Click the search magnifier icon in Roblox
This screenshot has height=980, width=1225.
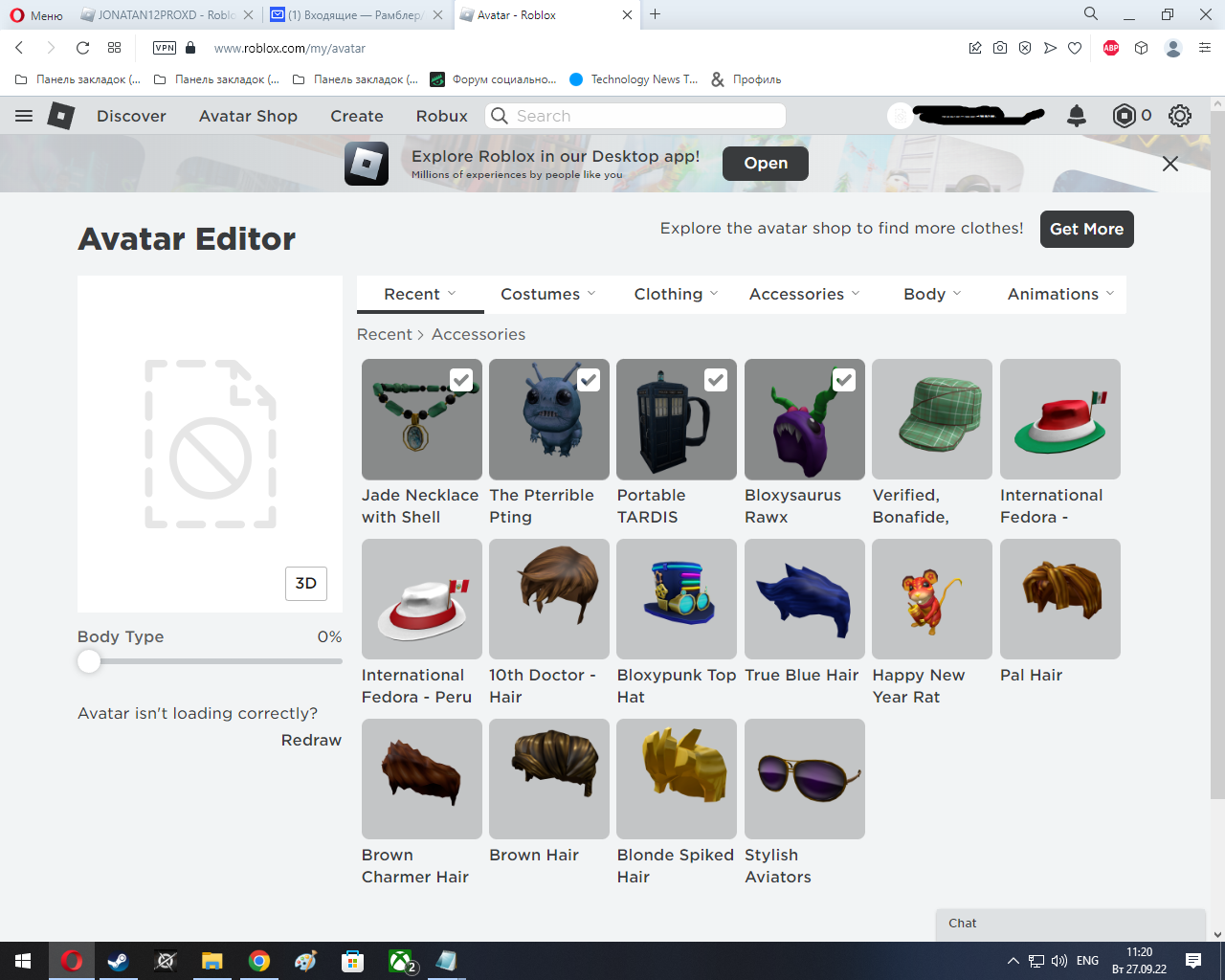pos(500,116)
